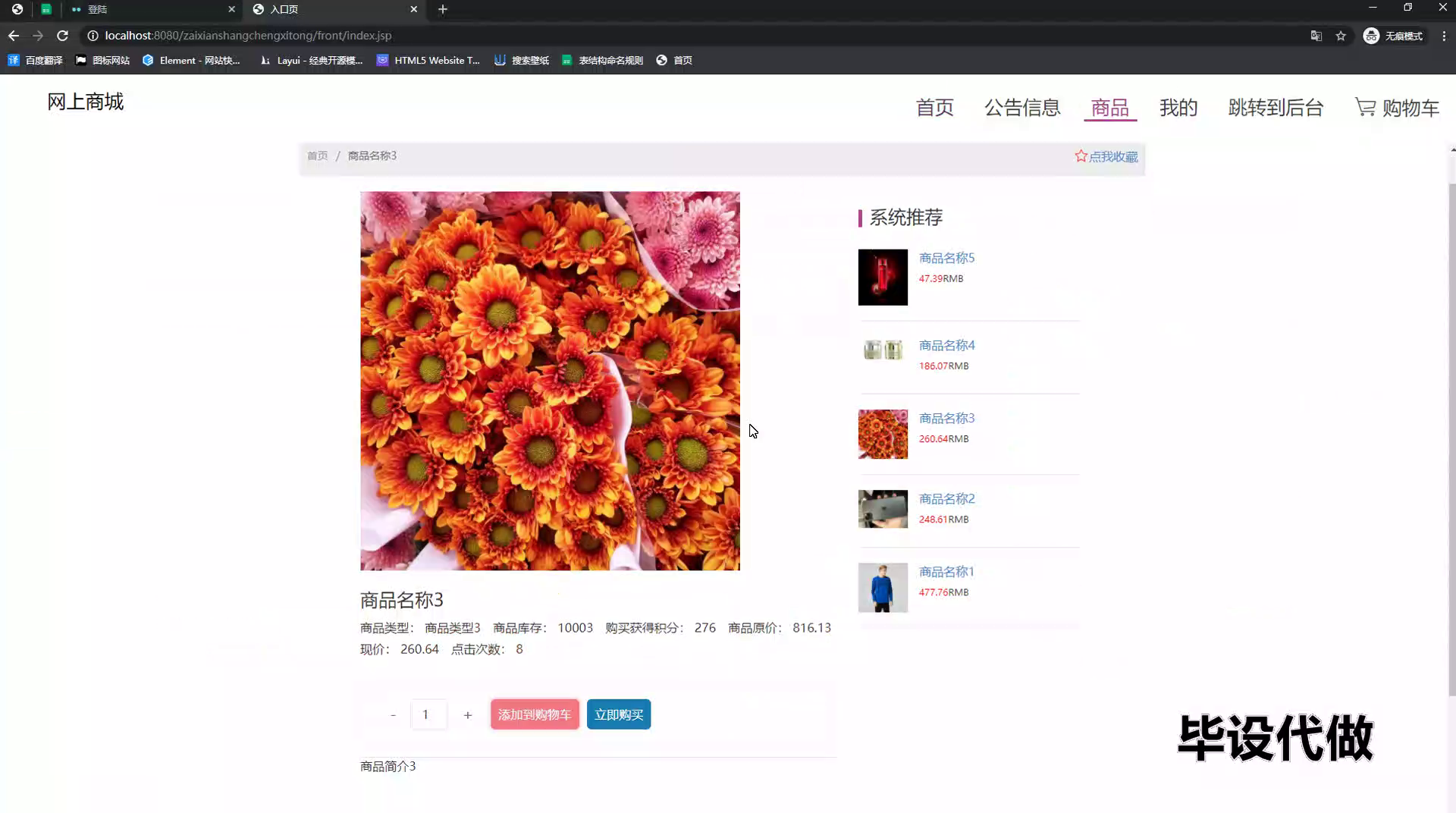The image size is (1456, 813).
Task: Open recommended item 商品名称5
Action: (946, 258)
